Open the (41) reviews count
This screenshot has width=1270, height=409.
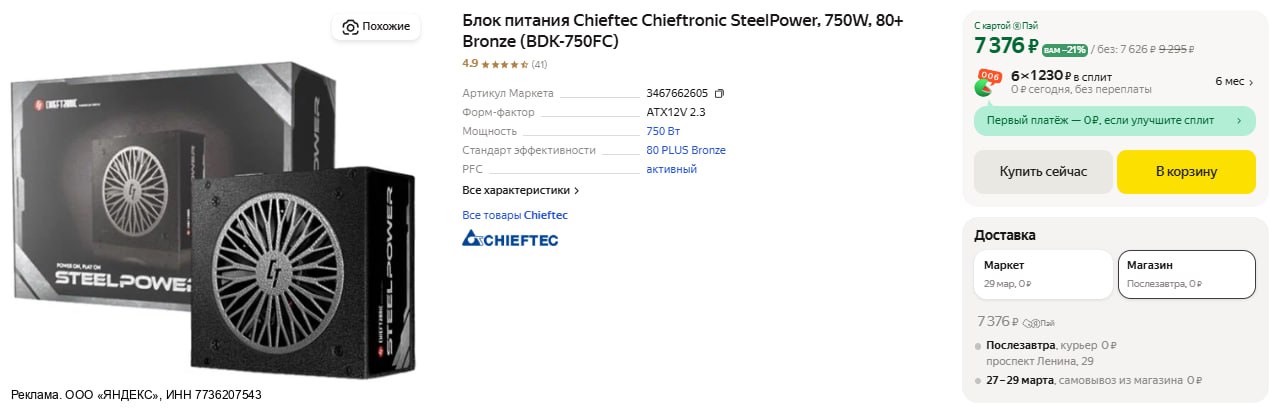tap(539, 65)
